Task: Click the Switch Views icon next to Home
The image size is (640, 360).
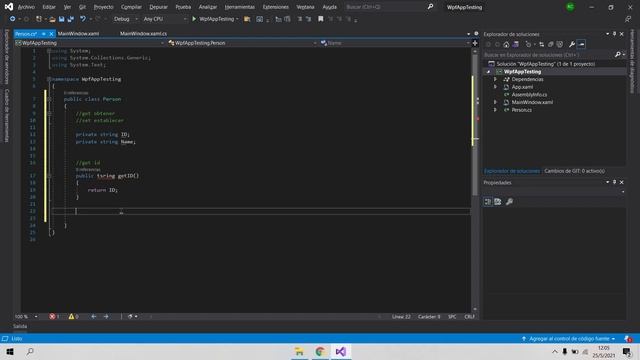Action: coord(516,44)
